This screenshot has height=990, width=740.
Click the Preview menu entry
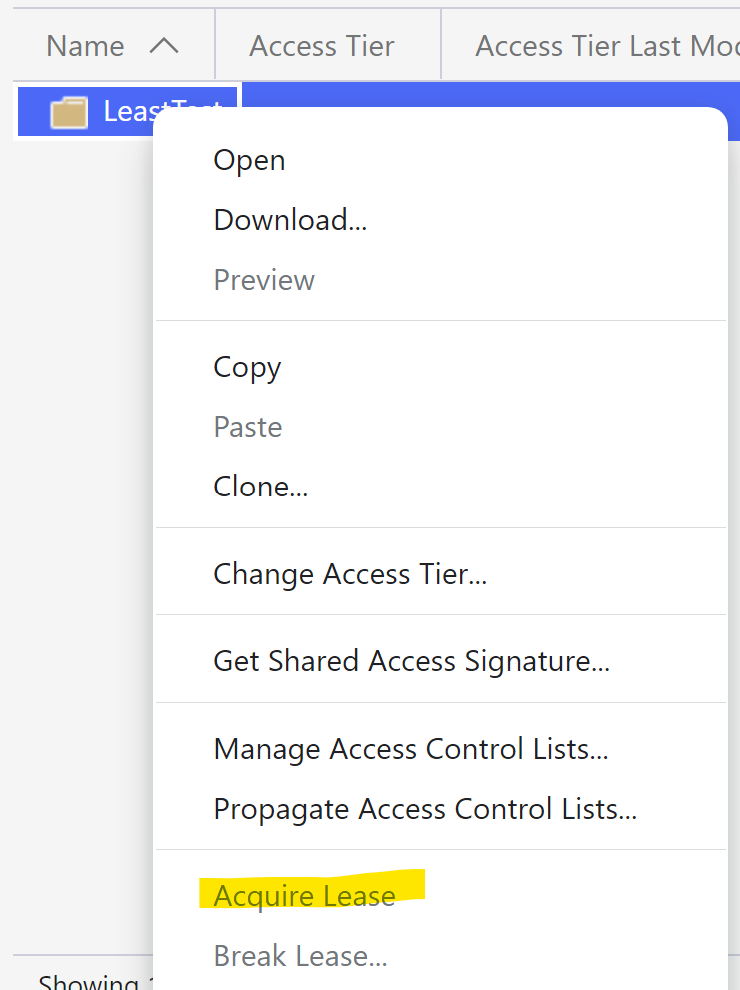pyautogui.click(x=263, y=280)
